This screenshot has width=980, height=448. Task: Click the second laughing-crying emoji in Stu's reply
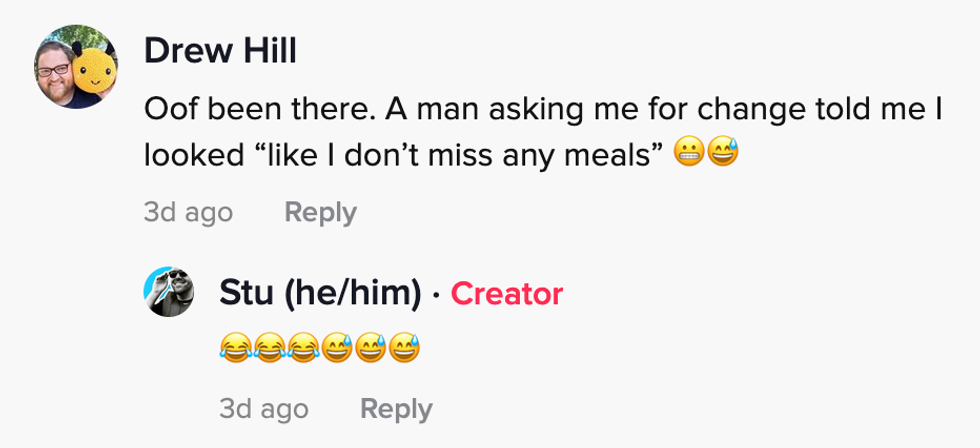[x=269, y=348]
